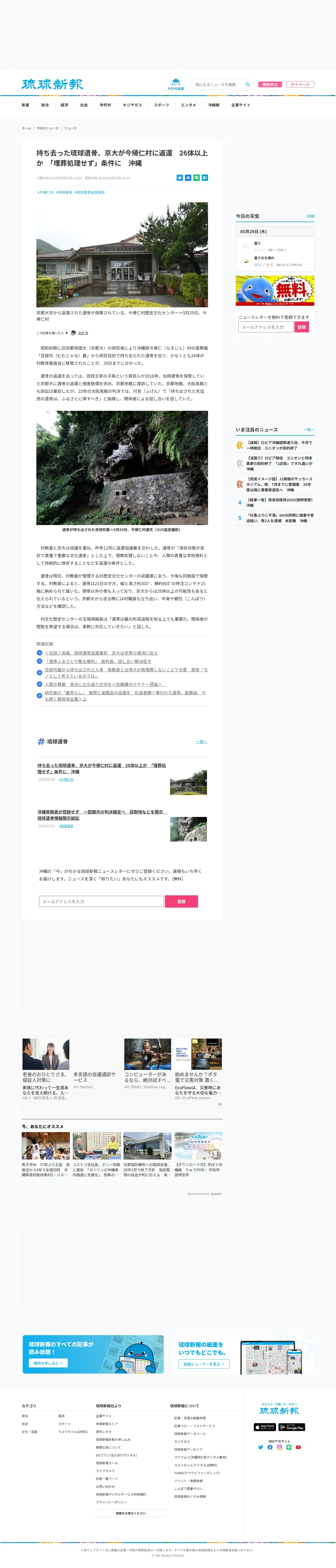
Task: Open related link 「遺骨ふるさとで眠る権利」
Action: (x=98, y=661)
